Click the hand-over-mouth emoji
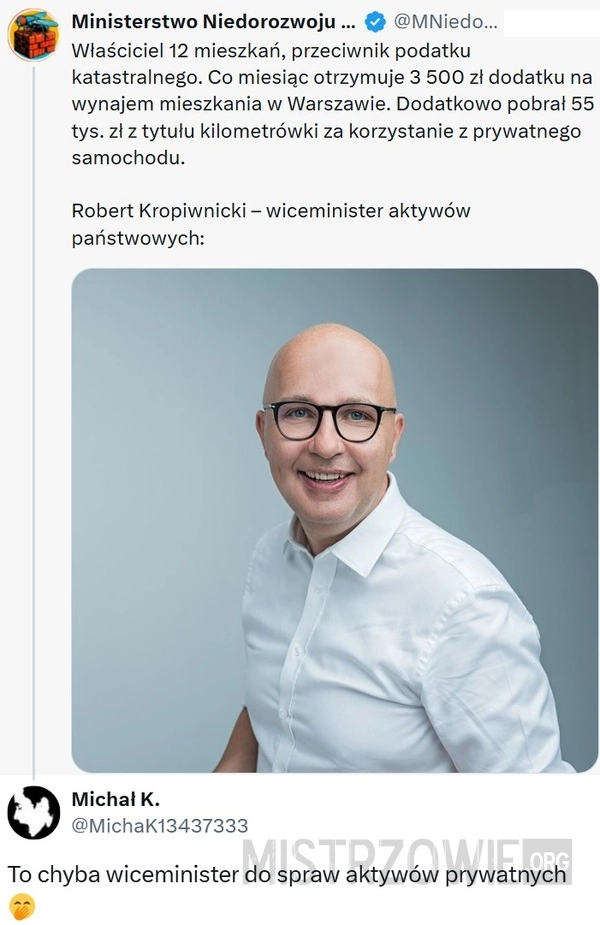This screenshot has height=925, width=600. click(x=21, y=907)
